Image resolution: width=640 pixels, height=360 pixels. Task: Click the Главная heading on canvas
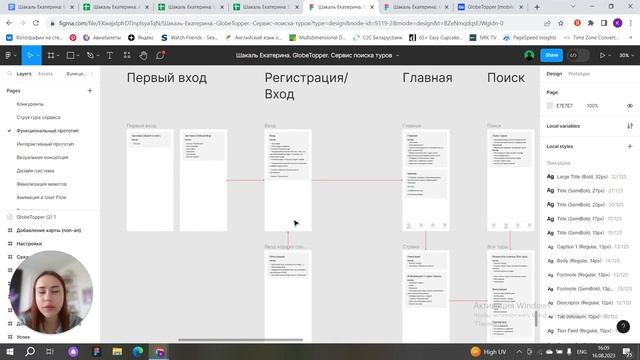[427, 78]
